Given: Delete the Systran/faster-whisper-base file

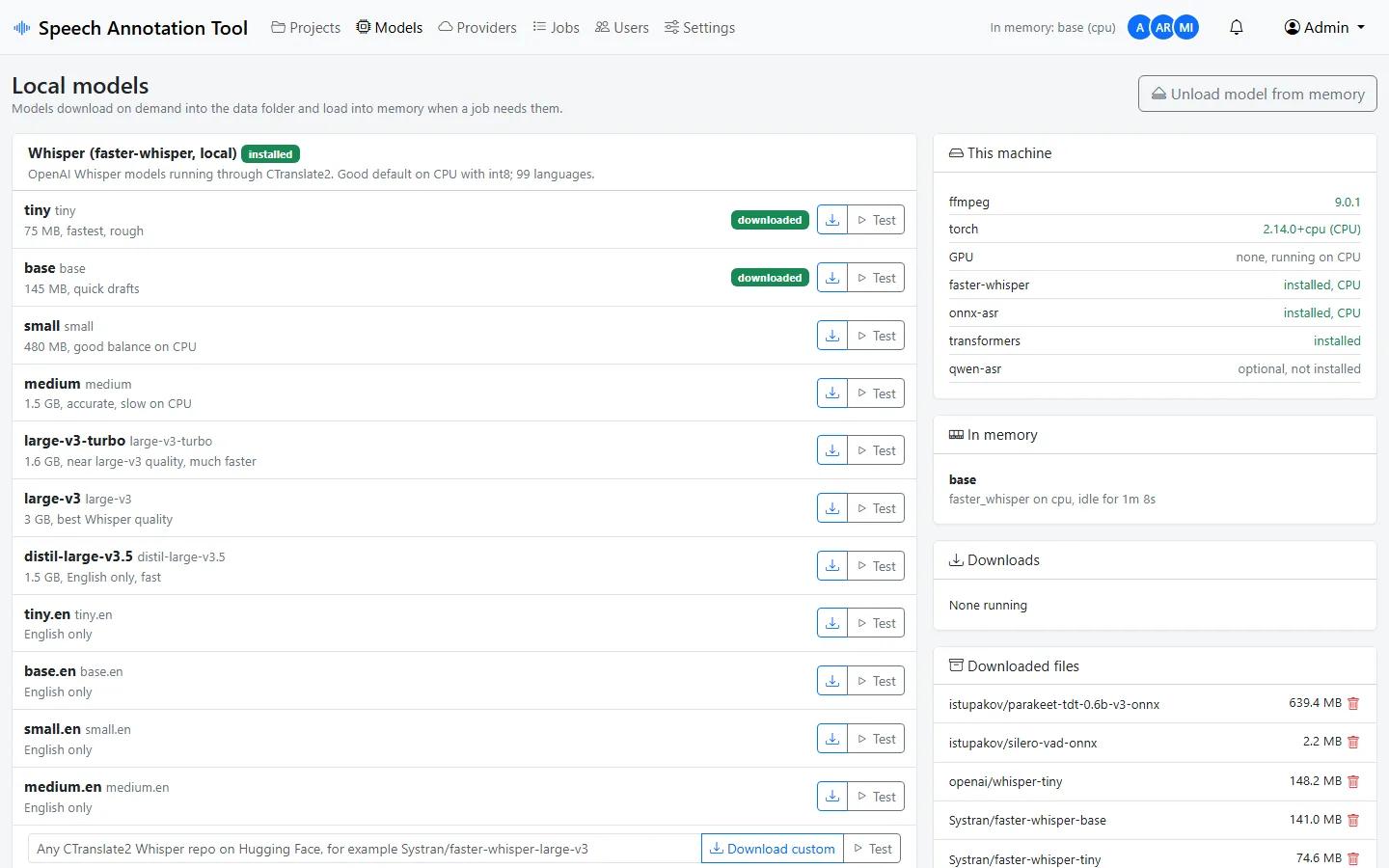Looking at the screenshot, I should [1353, 820].
